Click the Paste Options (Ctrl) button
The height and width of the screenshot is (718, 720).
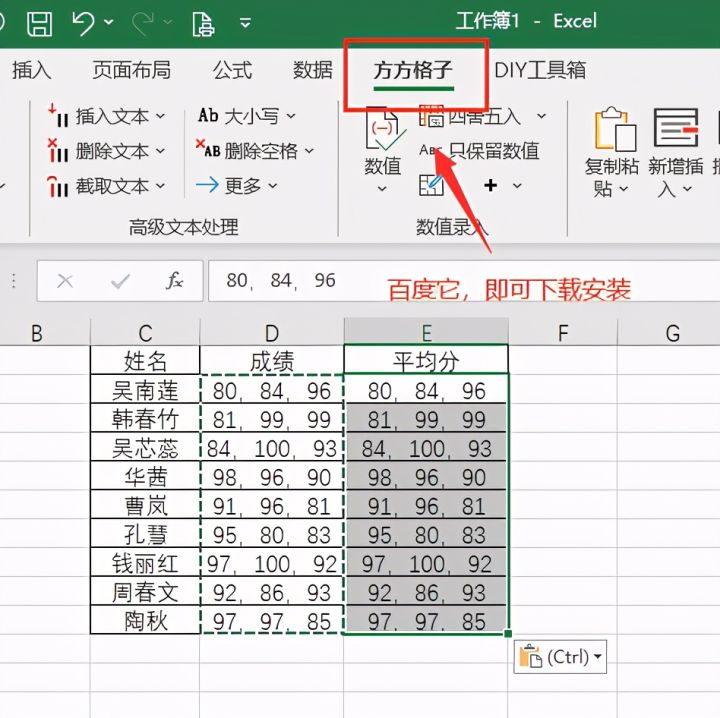(560, 656)
